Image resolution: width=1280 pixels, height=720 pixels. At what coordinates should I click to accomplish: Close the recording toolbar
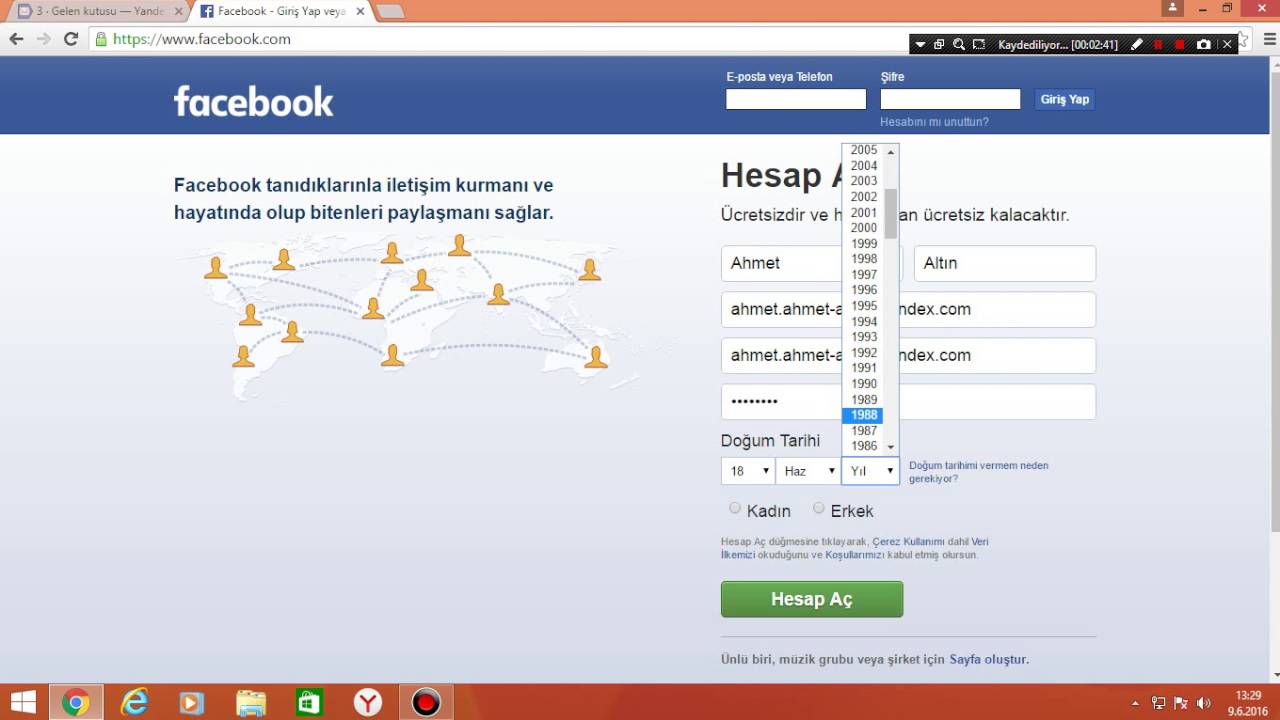coord(1227,44)
